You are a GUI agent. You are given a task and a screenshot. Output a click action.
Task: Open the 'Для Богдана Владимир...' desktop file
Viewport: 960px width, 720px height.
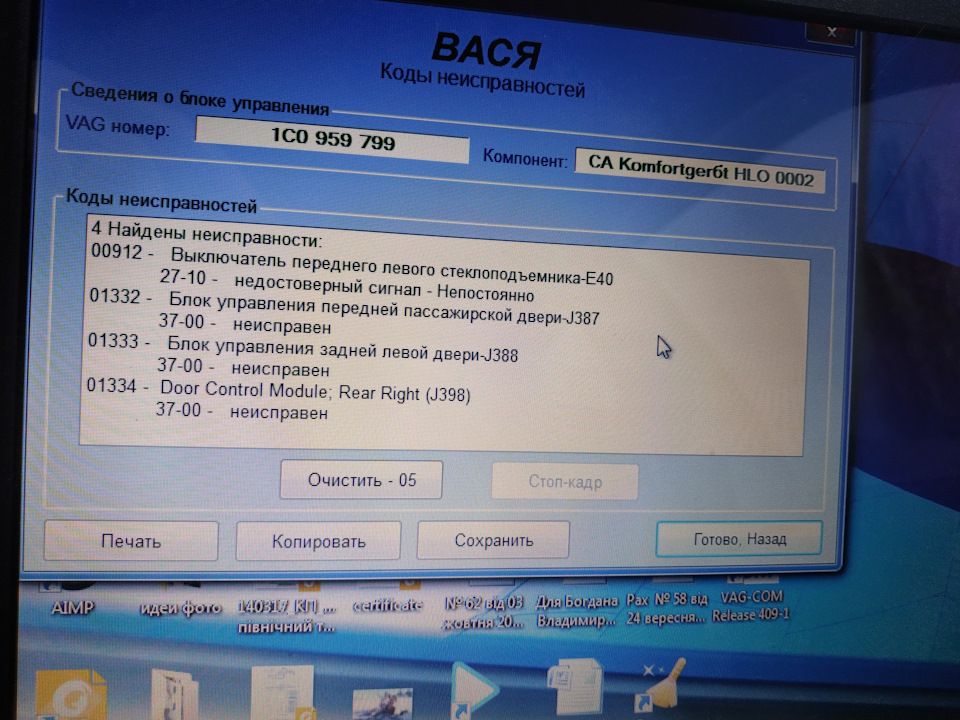click(577, 610)
